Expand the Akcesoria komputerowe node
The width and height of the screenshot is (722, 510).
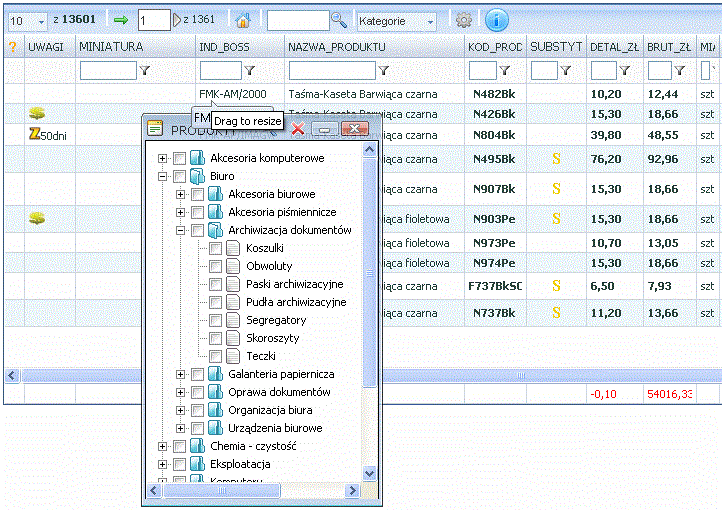162,158
